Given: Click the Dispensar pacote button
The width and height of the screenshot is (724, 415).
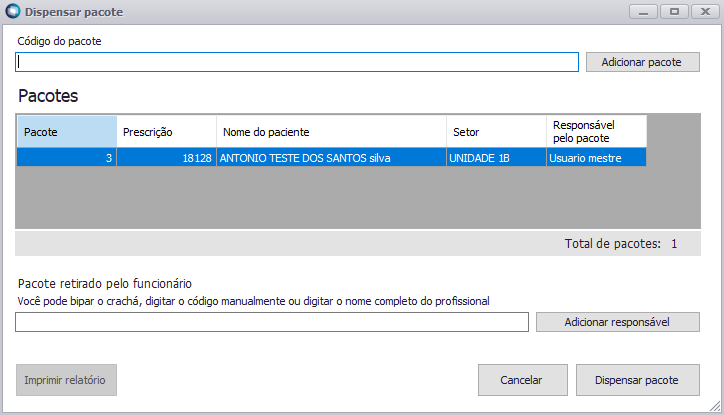Looking at the screenshot, I should point(638,380).
